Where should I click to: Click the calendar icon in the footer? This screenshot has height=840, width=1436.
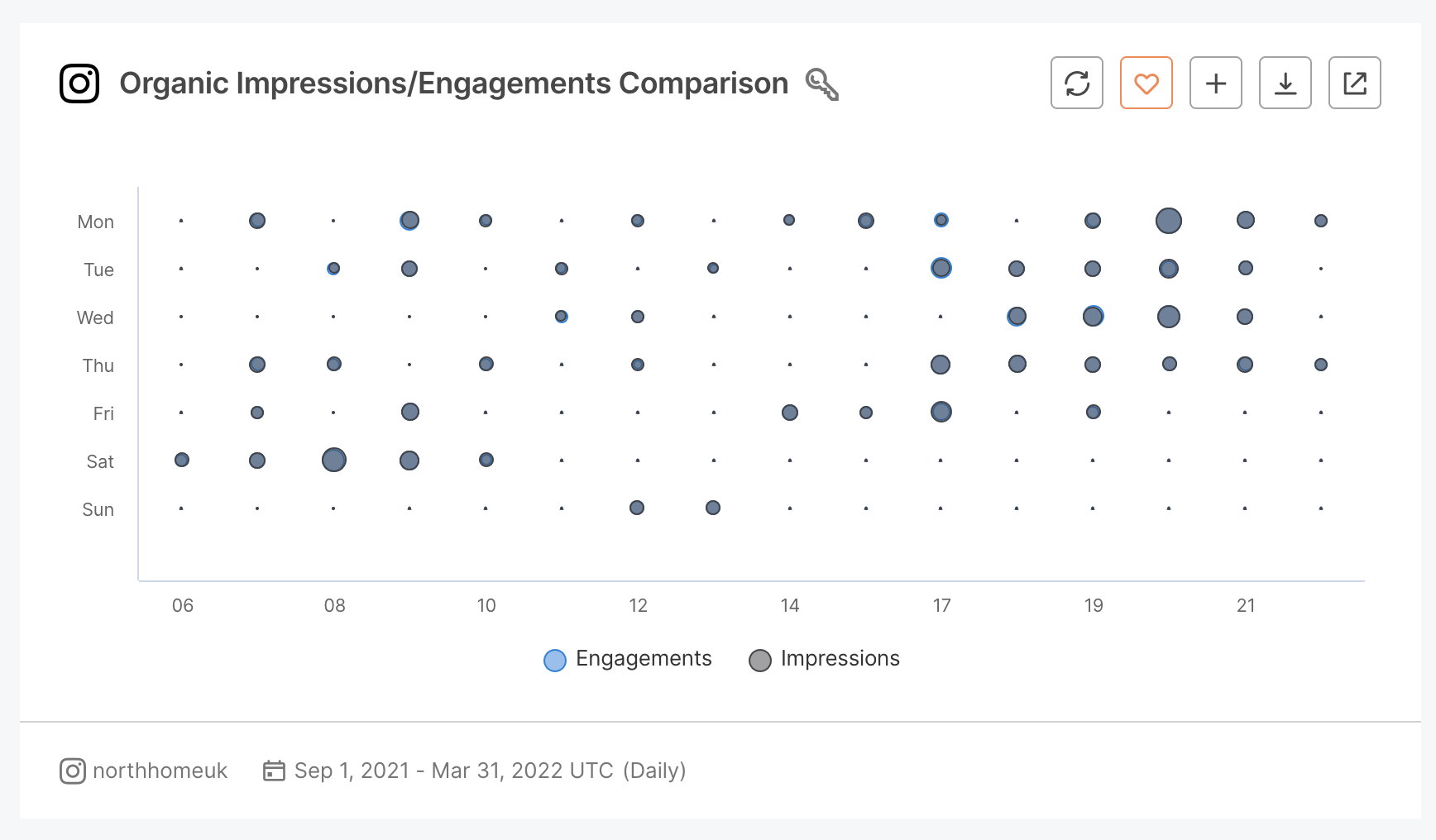[x=275, y=770]
